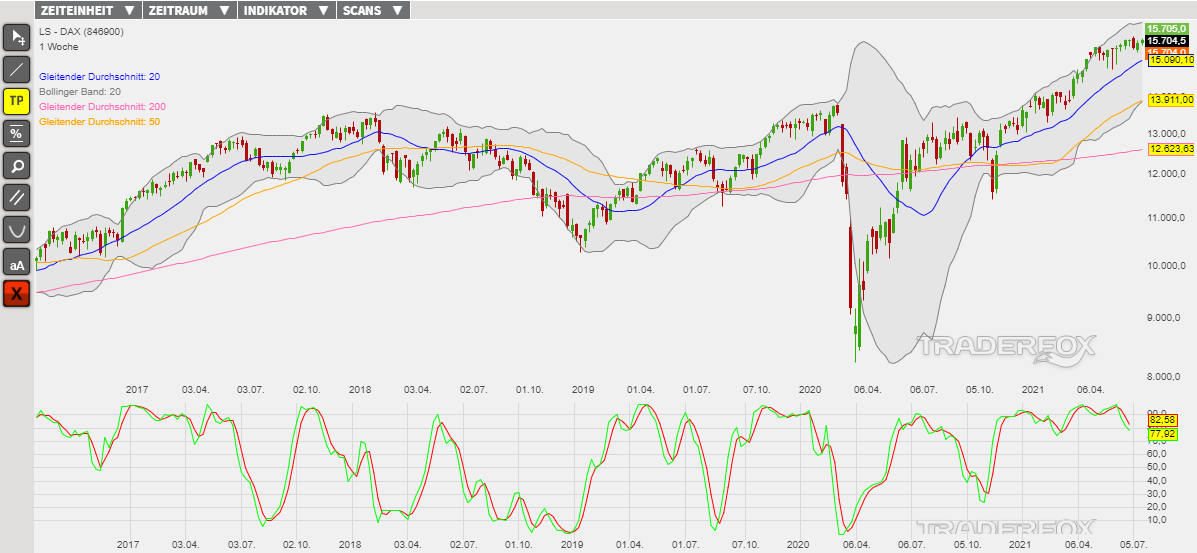Open the INDIKATOR dropdown list
The width and height of the screenshot is (1197, 553).
click(286, 11)
